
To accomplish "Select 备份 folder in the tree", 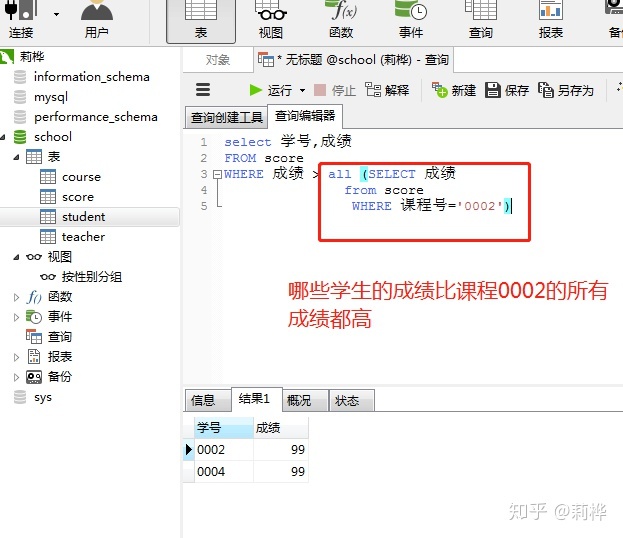I will [x=60, y=376].
